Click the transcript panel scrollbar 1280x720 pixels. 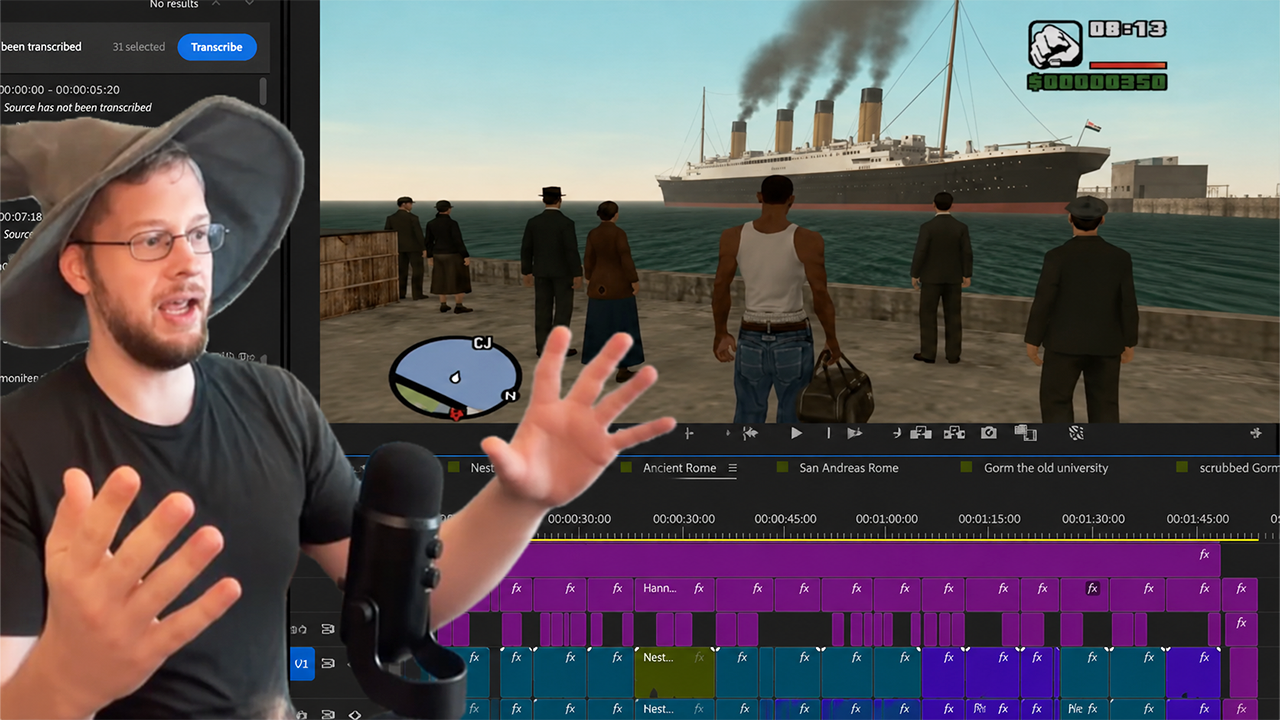[263, 90]
